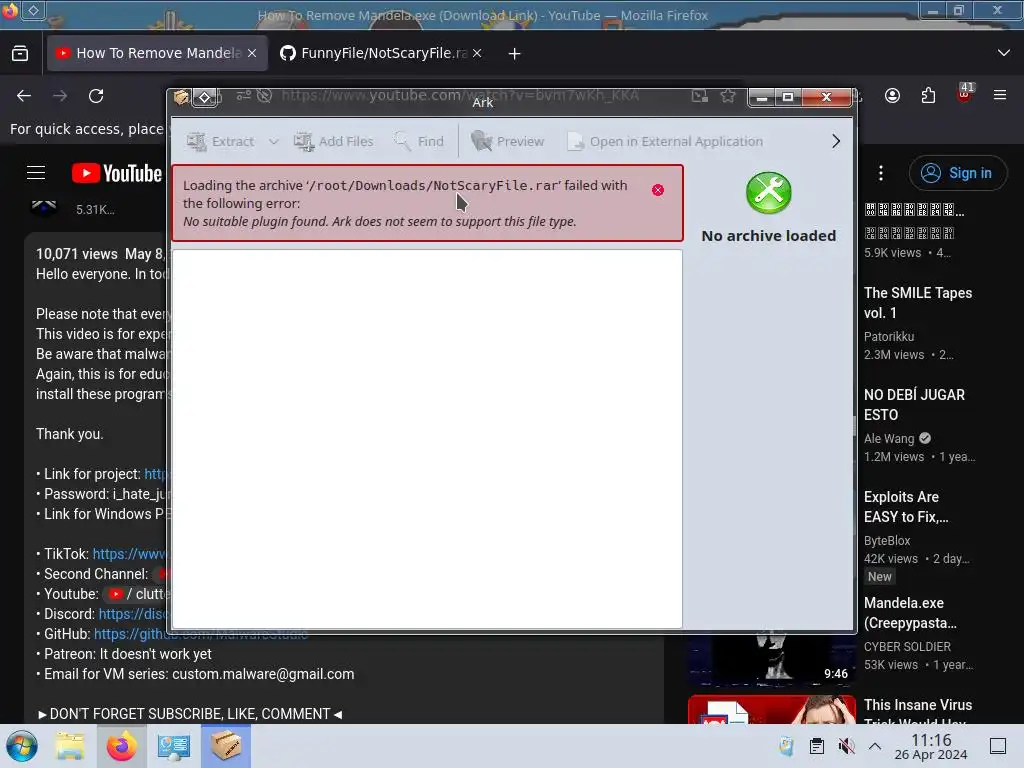
Task: Open system settings icon on taskbar
Action: click(x=173, y=746)
